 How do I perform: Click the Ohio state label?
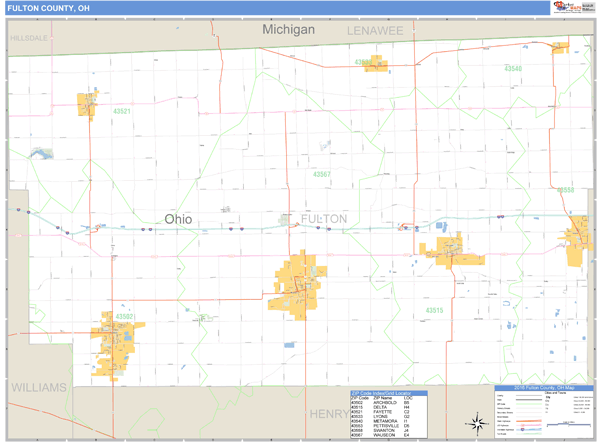[x=178, y=219]
